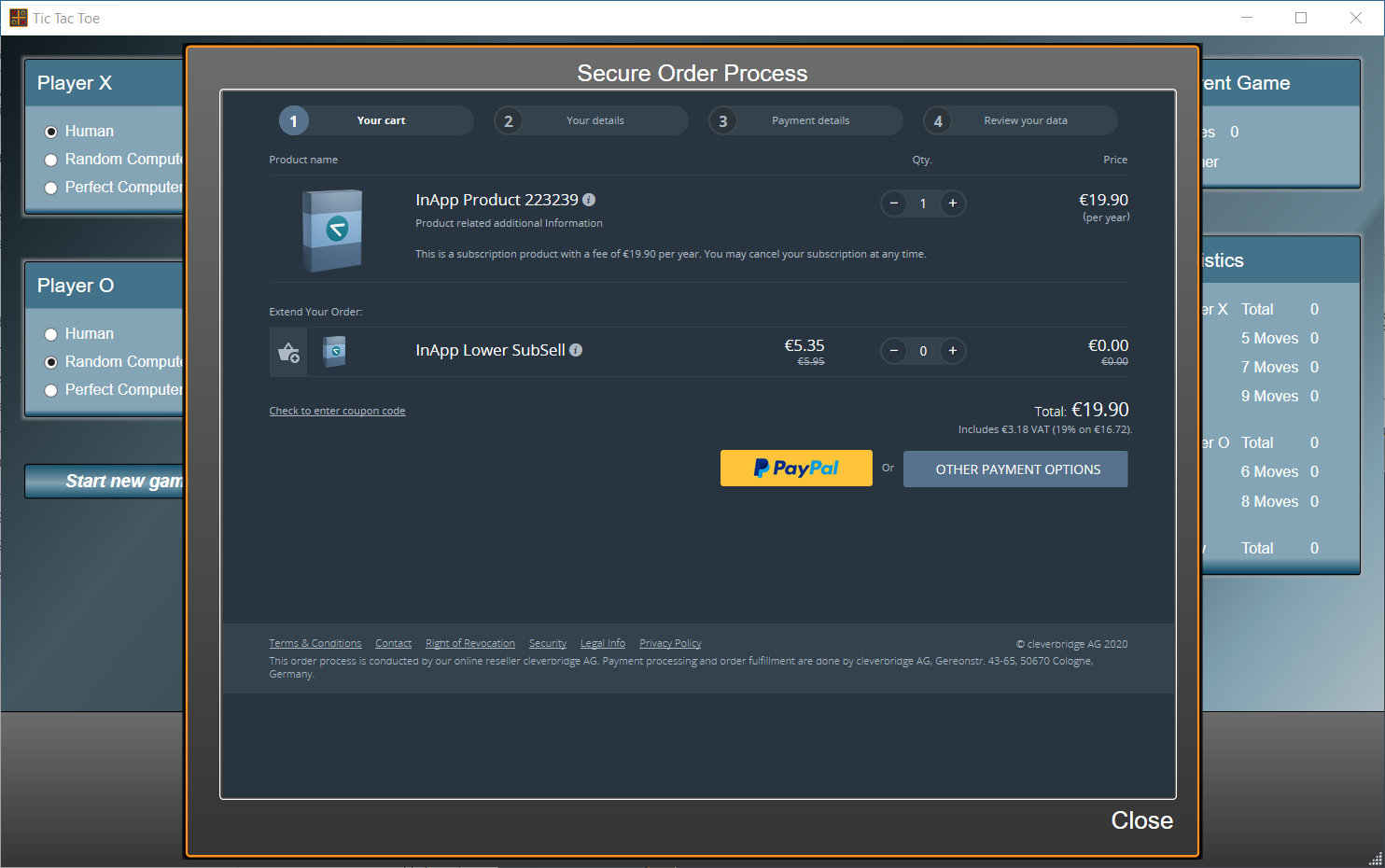Decrease quantity of InApp Product 223239
1385x868 pixels.
pos(894,203)
